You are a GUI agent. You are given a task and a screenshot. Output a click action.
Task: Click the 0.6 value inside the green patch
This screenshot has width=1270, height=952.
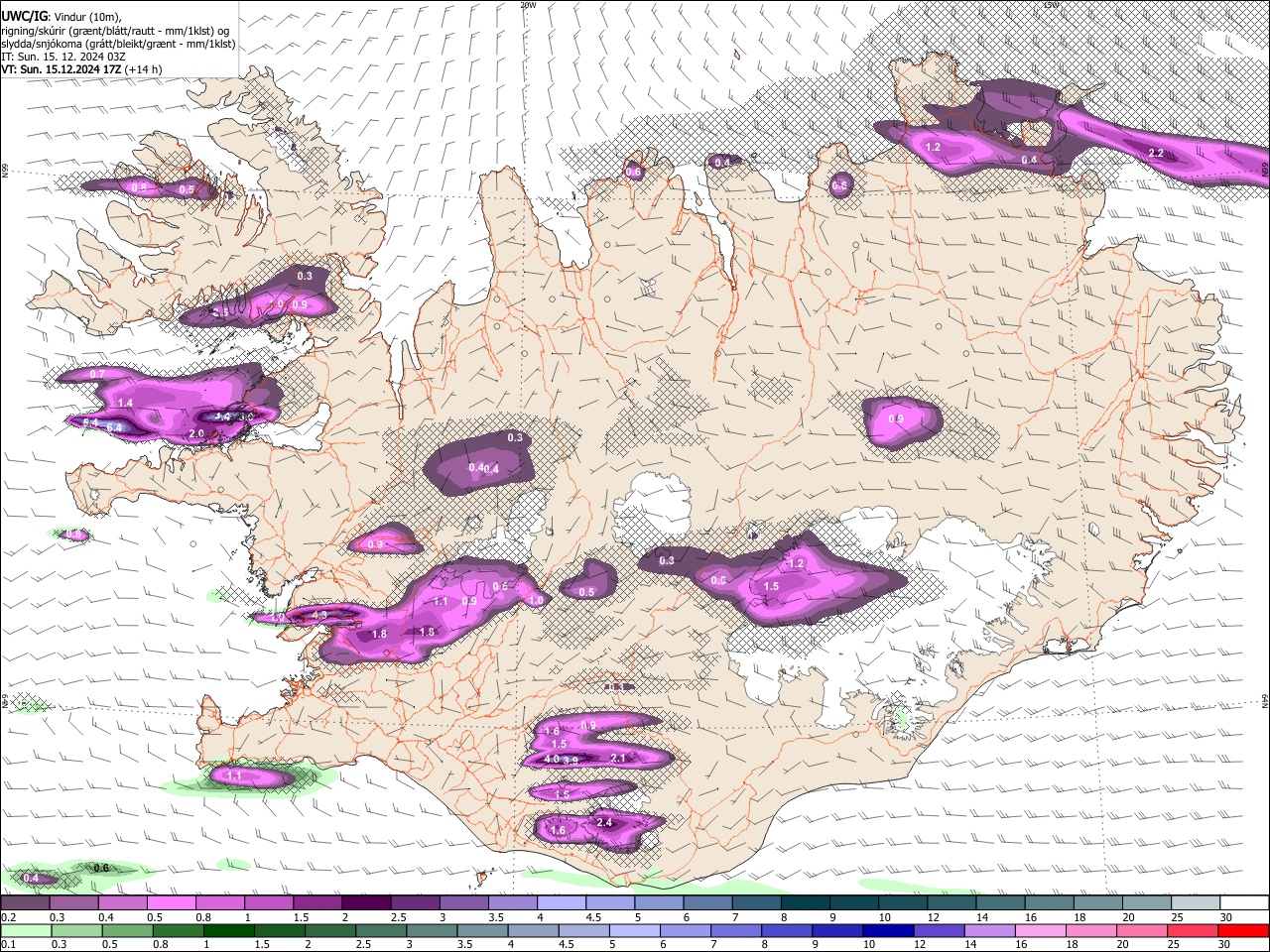[101, 868]
